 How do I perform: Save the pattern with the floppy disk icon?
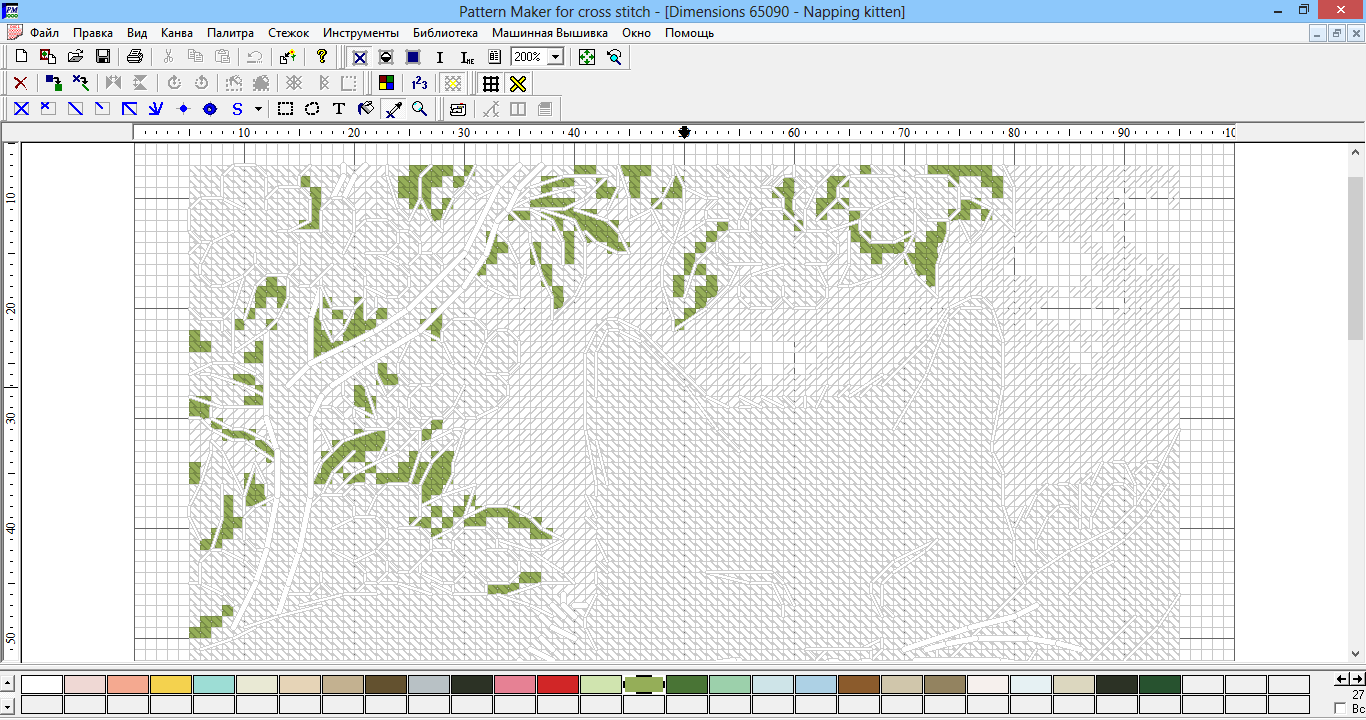(x=102, y=57)
